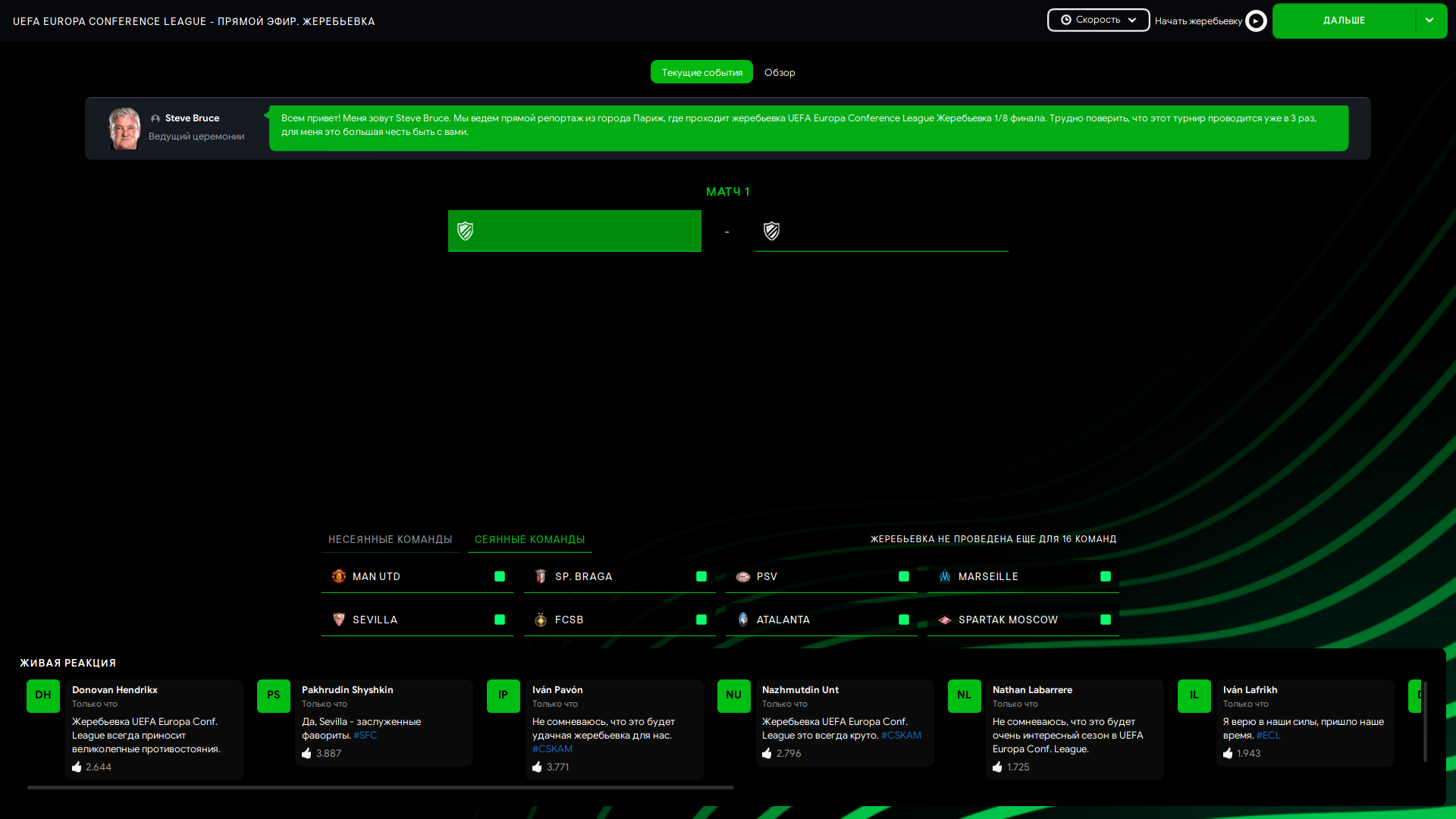The width and height of the screenshot is (1456, 819).
Task: Click the Man Utd club crest
Action: (338, 576)
